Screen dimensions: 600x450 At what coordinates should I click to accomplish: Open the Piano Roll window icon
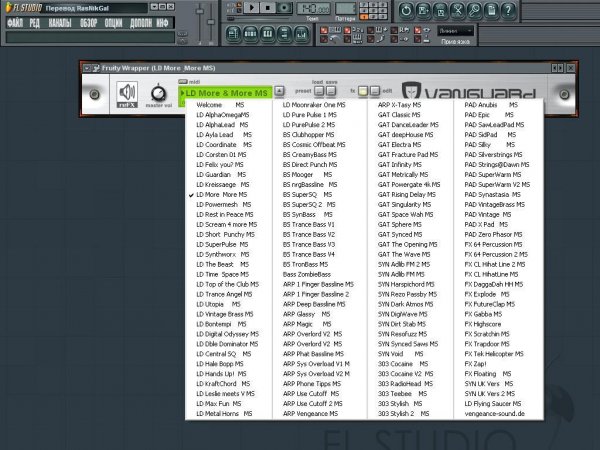[267, 34]
